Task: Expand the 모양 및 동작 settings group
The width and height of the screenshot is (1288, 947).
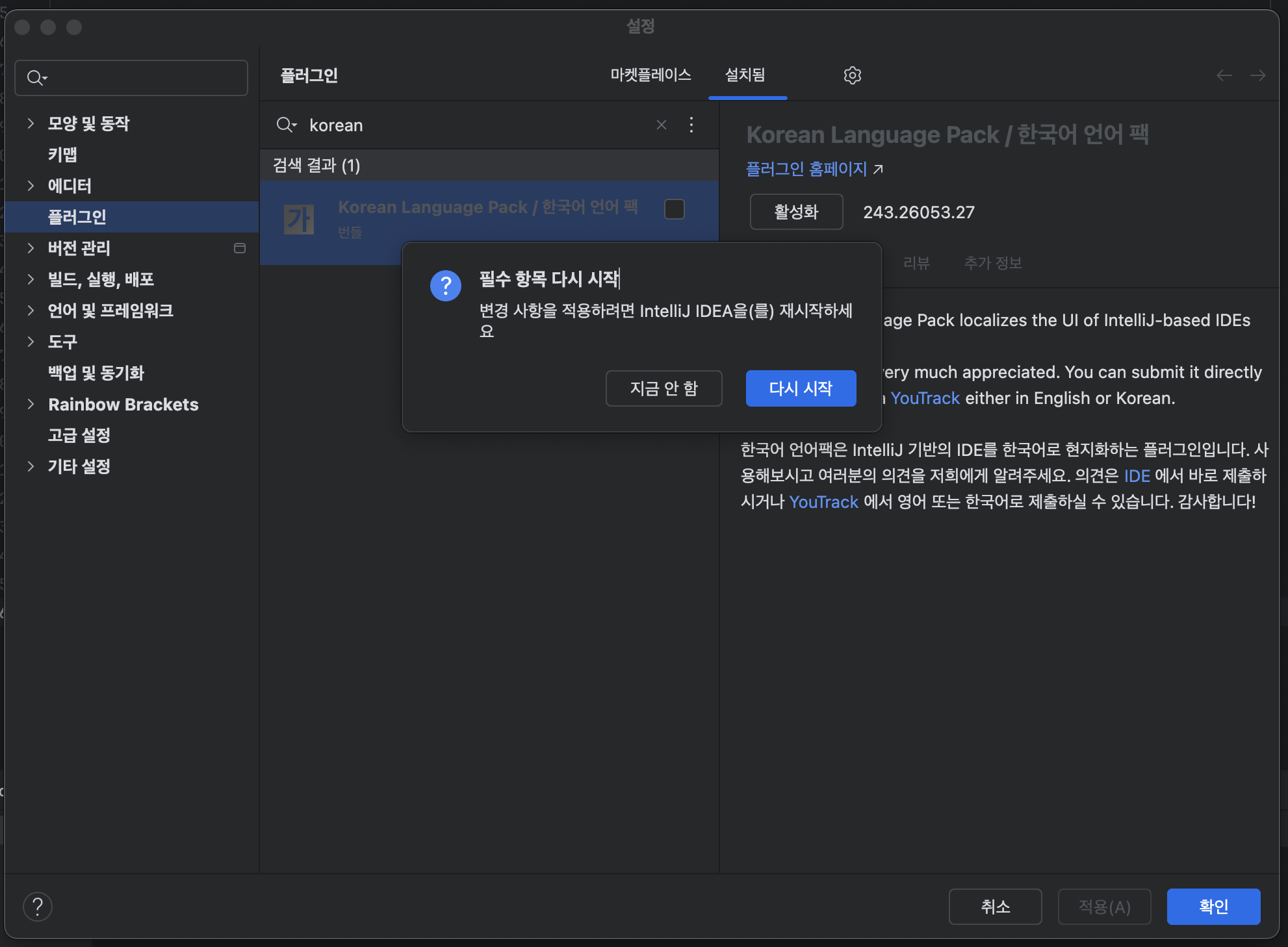Action: coord(31,123)
